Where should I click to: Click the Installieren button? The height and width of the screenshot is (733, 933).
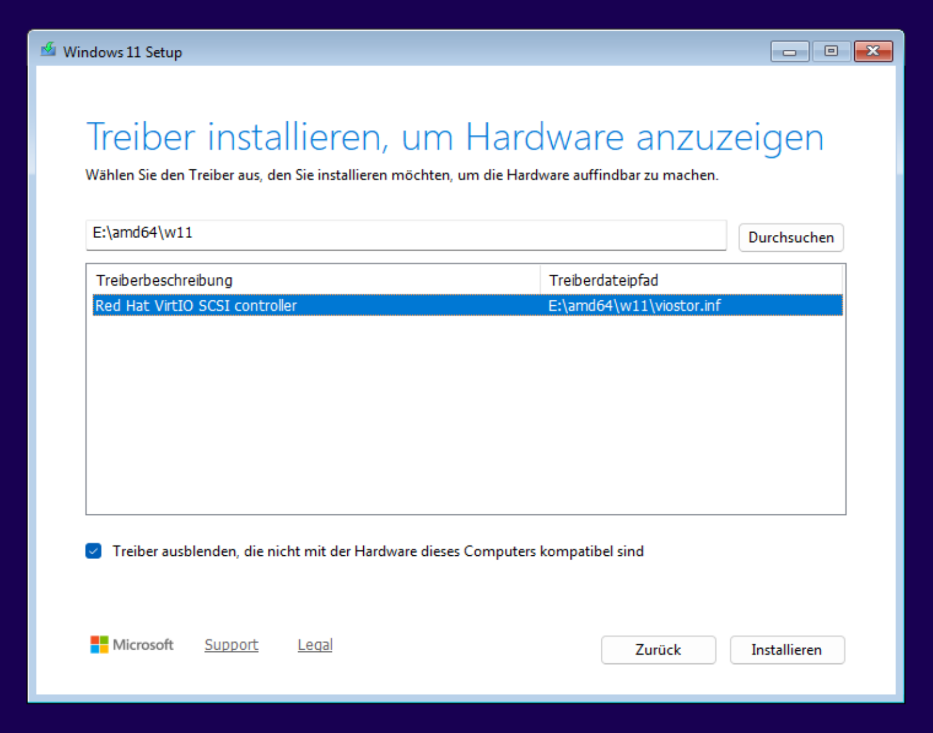tap(787, 650)
